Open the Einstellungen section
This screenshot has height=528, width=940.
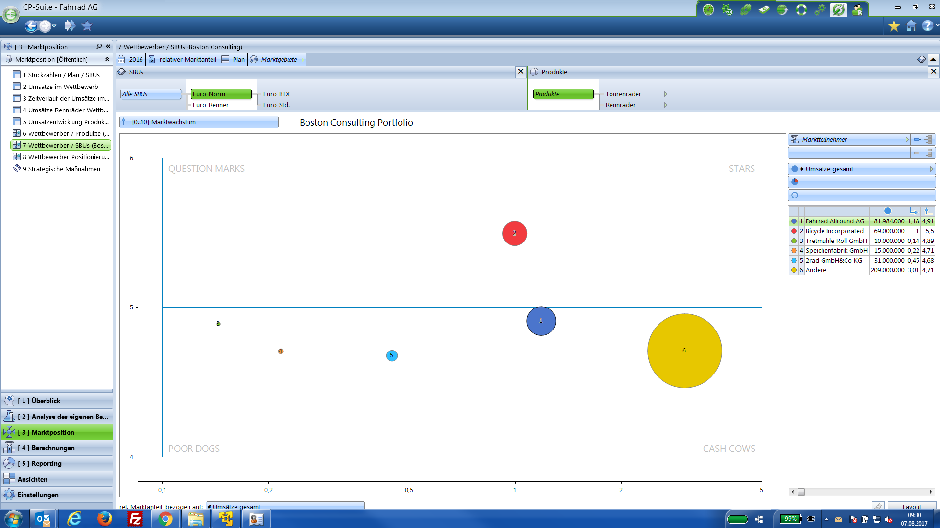coord(57,495)
